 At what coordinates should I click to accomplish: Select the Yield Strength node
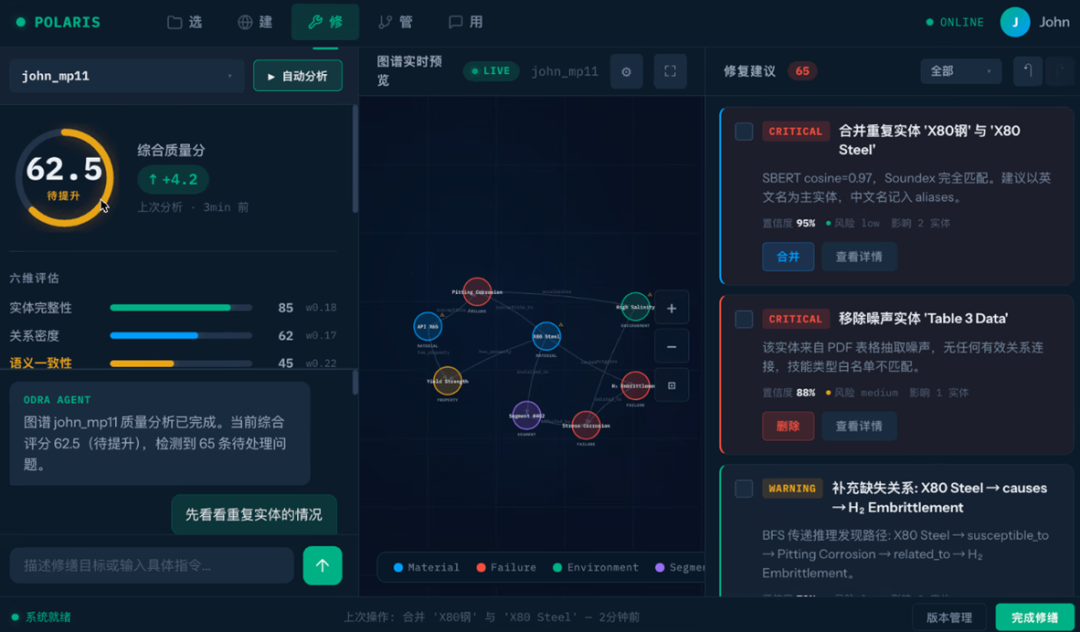[x=448, y=381]
